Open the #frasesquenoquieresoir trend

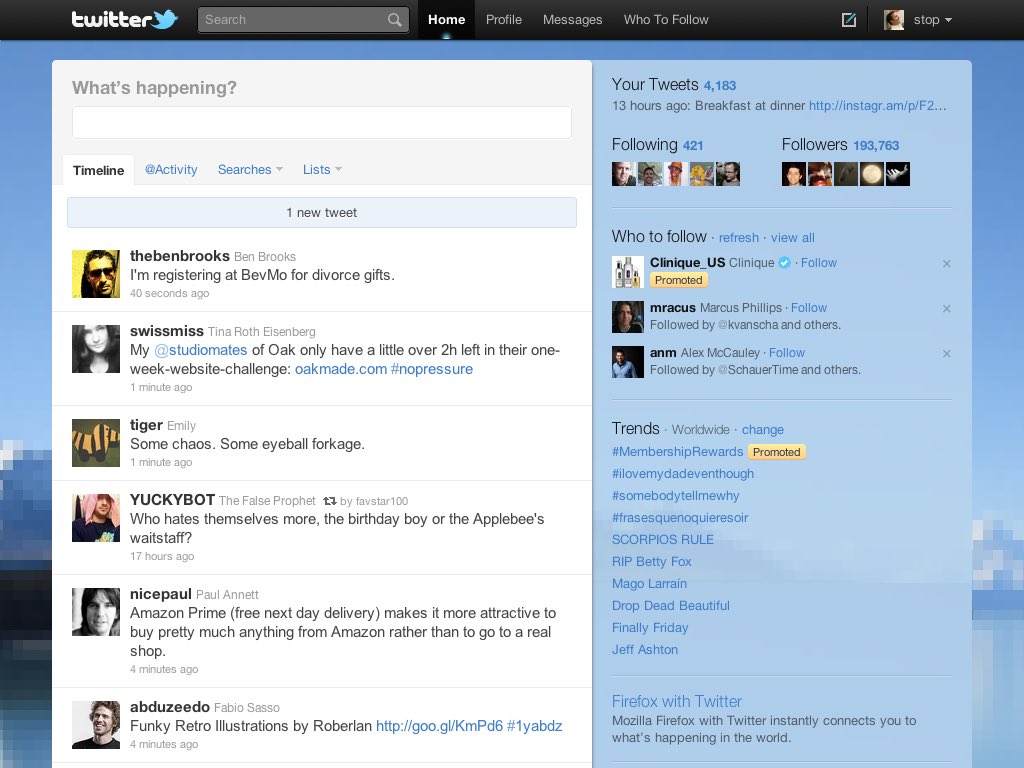pos(680,518)
